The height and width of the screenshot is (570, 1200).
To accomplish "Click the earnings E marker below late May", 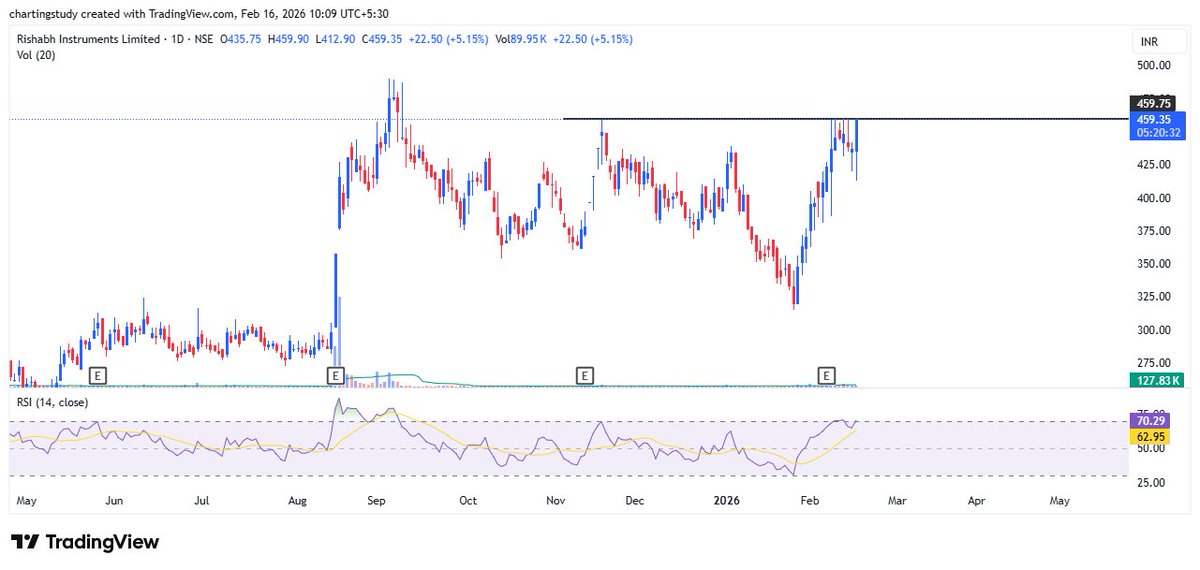I will point(98,375).
